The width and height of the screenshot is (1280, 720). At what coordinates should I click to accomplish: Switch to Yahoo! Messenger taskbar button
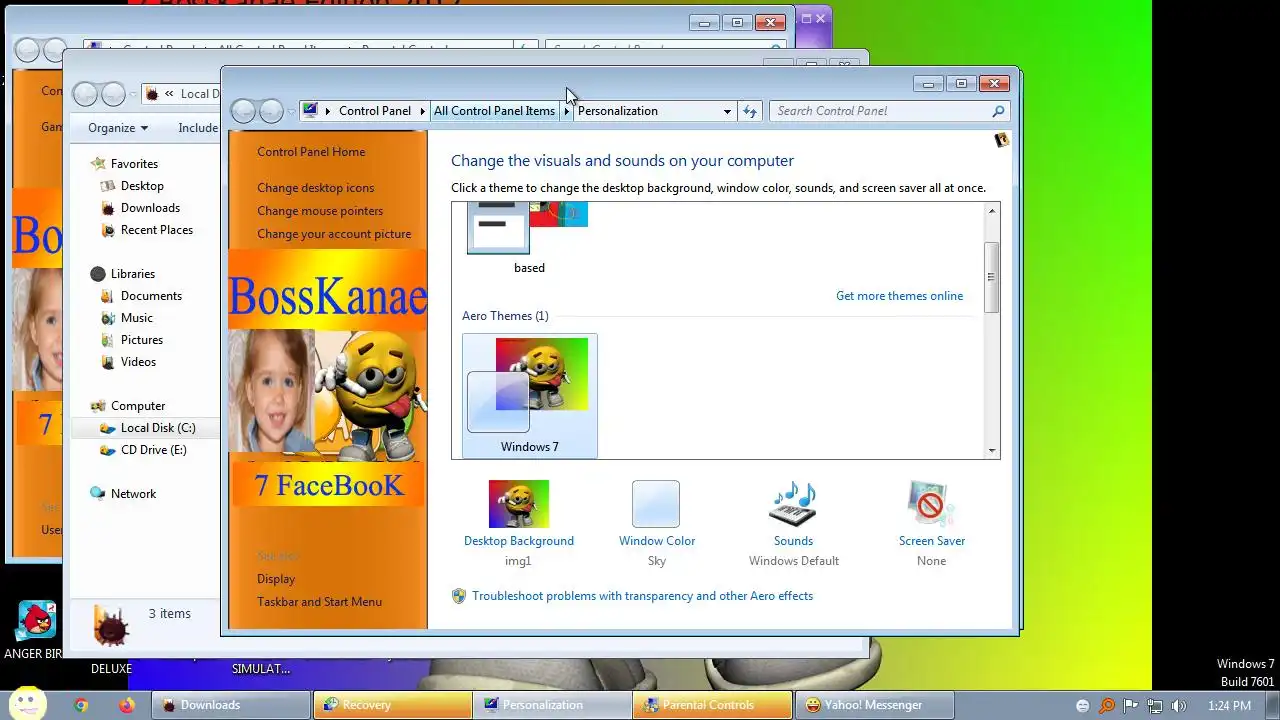[875, 705]
